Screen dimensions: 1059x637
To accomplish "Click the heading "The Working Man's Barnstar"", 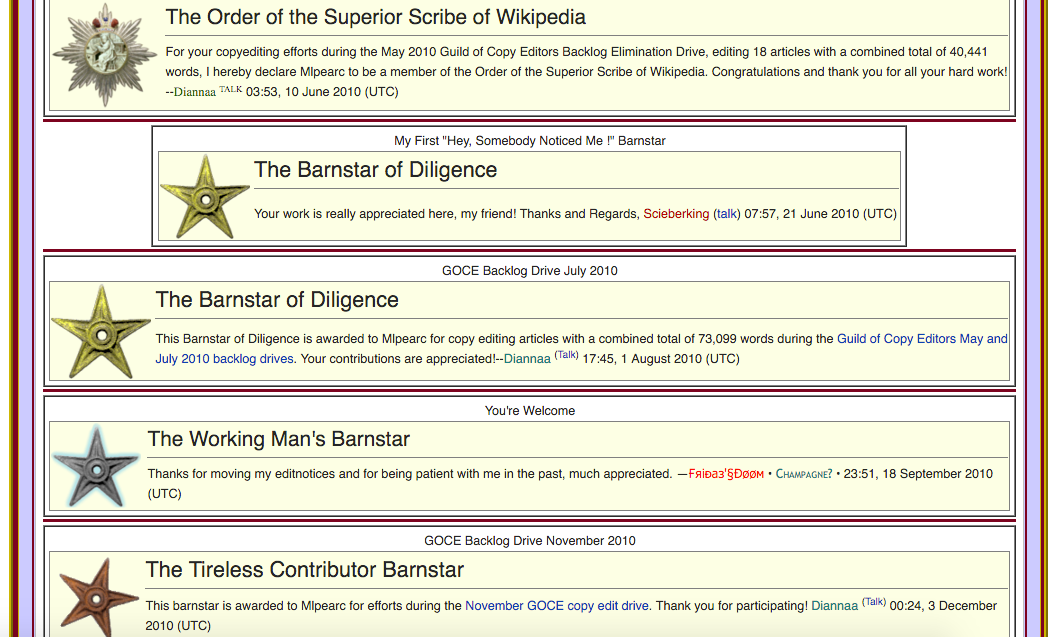I will coord(278,439).
